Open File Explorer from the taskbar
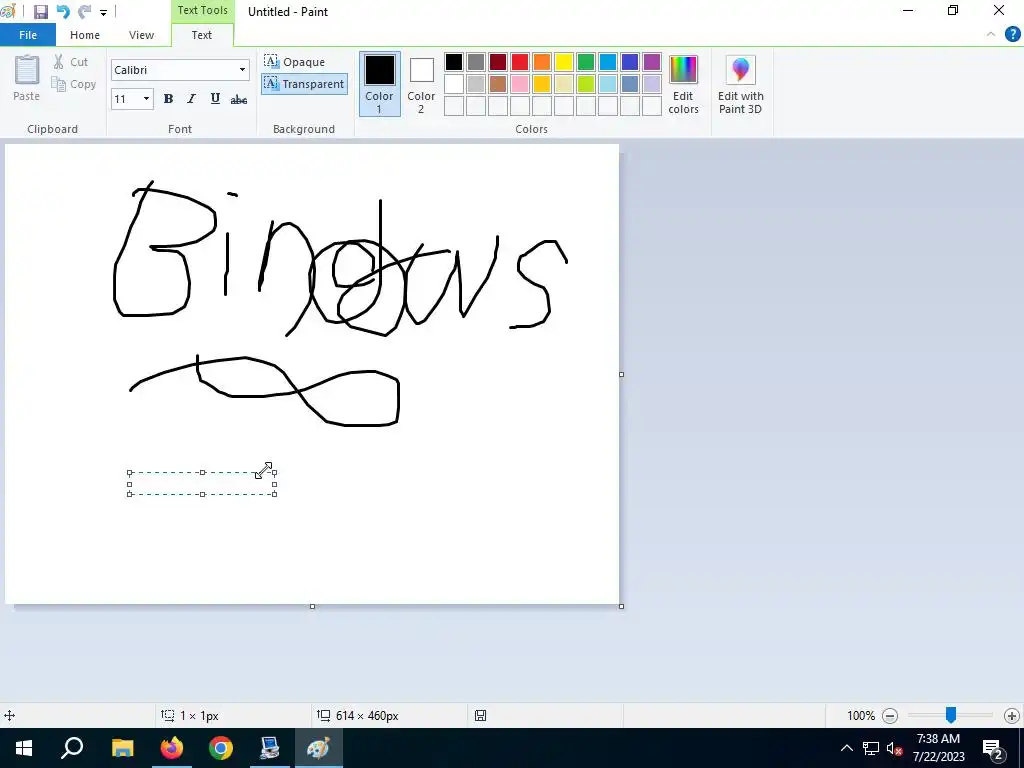The width and height of the screenshot is (1024, 768). point(122,748)
